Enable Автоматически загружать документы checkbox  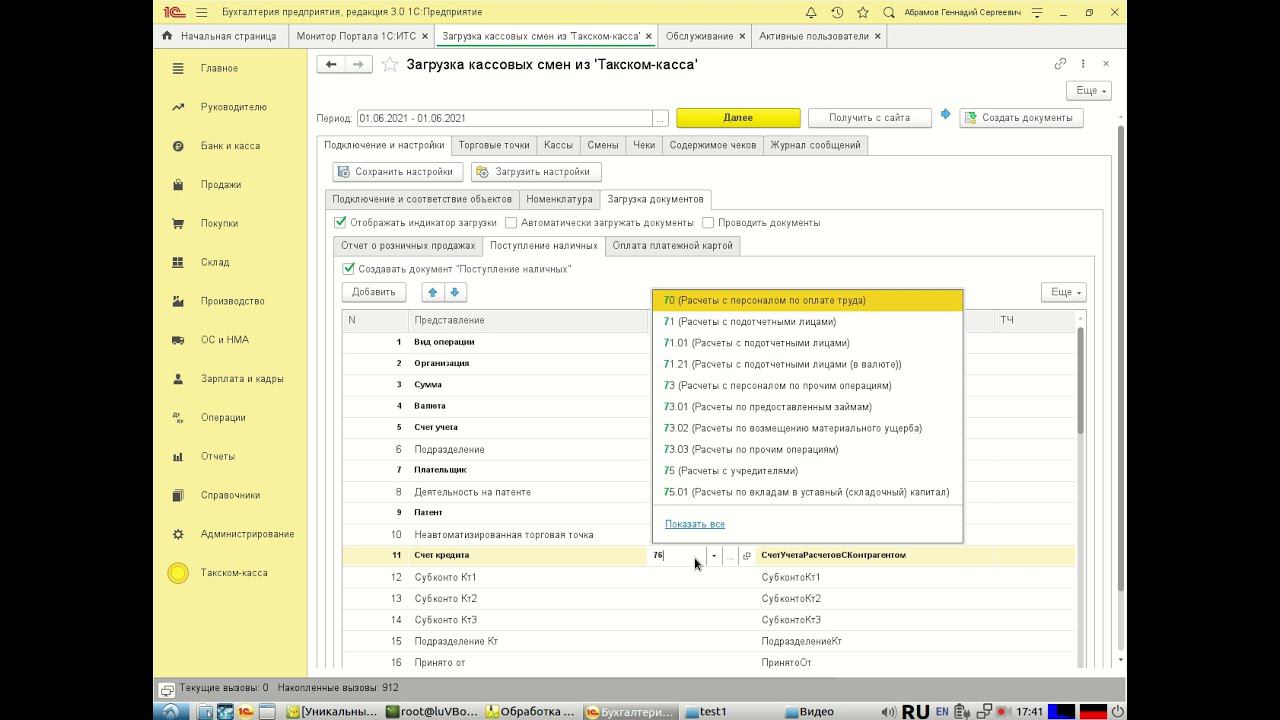point(511,223)
